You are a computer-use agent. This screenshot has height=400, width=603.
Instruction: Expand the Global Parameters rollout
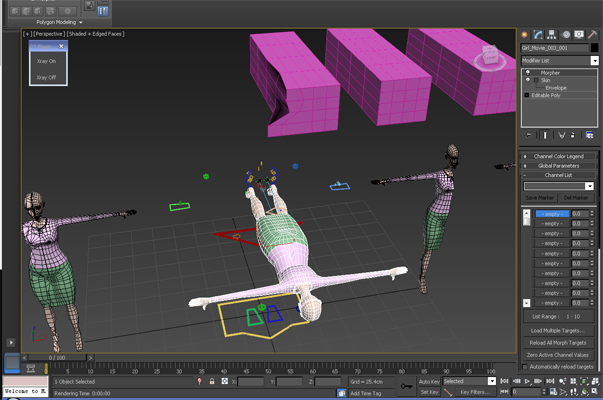pyautogui.click(x=559, y=166)
